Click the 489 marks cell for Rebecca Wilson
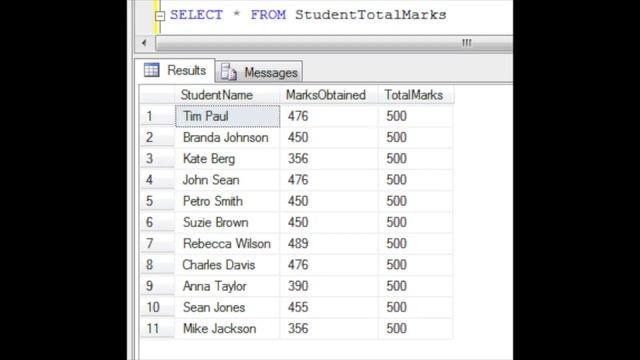This screenshot has height=360, width=640. pos(329,244)
